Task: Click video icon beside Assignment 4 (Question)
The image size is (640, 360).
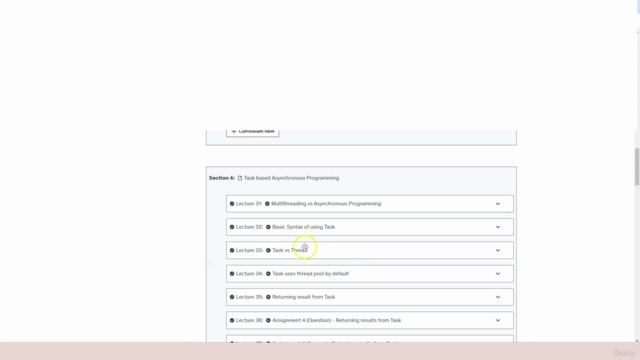Action: pos(268,320)
